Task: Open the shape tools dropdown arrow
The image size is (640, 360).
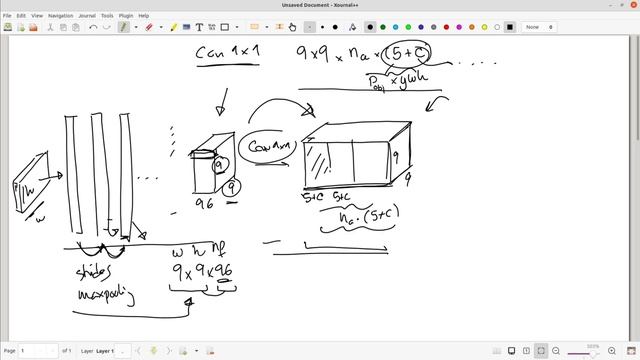Action: (237, 27)
